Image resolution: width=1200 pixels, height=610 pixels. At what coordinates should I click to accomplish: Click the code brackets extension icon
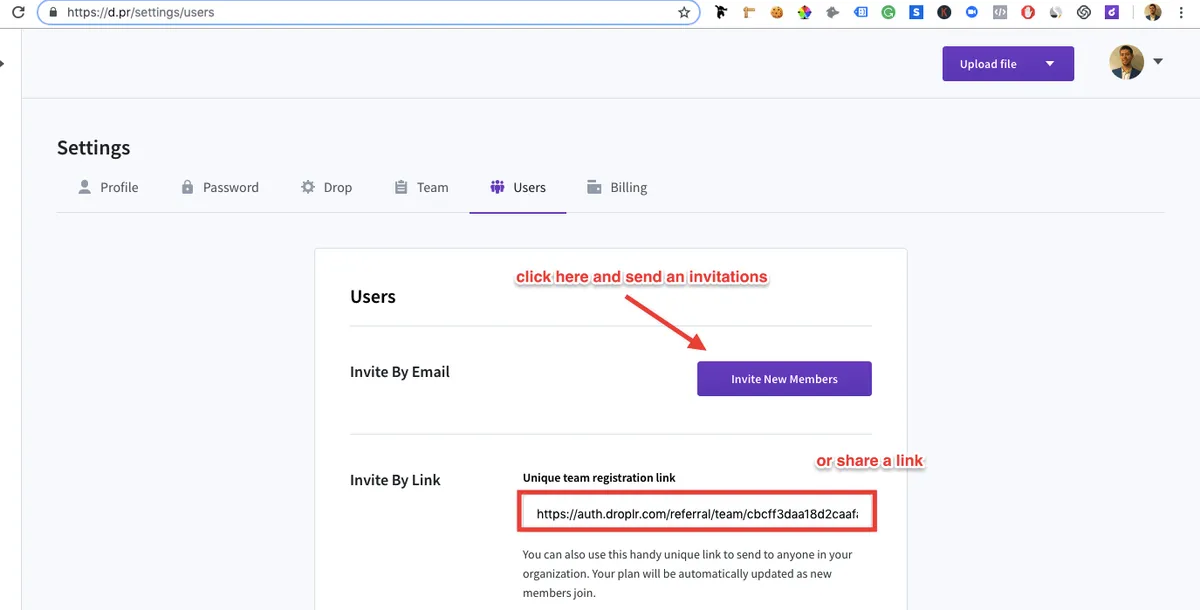point(1000,13)
